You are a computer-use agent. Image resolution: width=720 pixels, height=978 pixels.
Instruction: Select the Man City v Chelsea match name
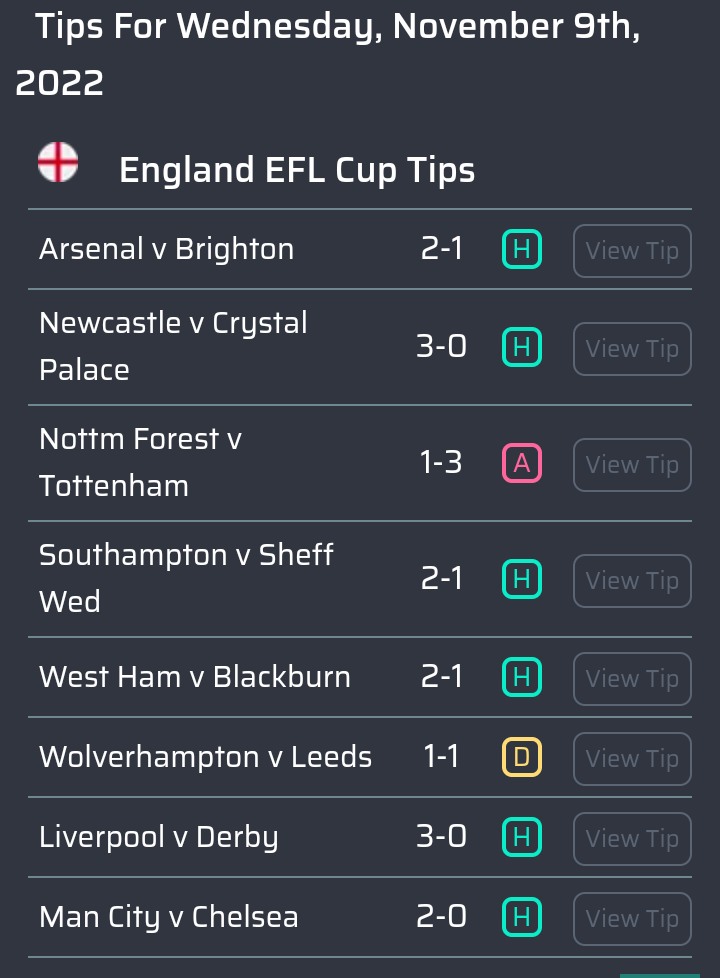pyautogui.click(x=168, y=917)
